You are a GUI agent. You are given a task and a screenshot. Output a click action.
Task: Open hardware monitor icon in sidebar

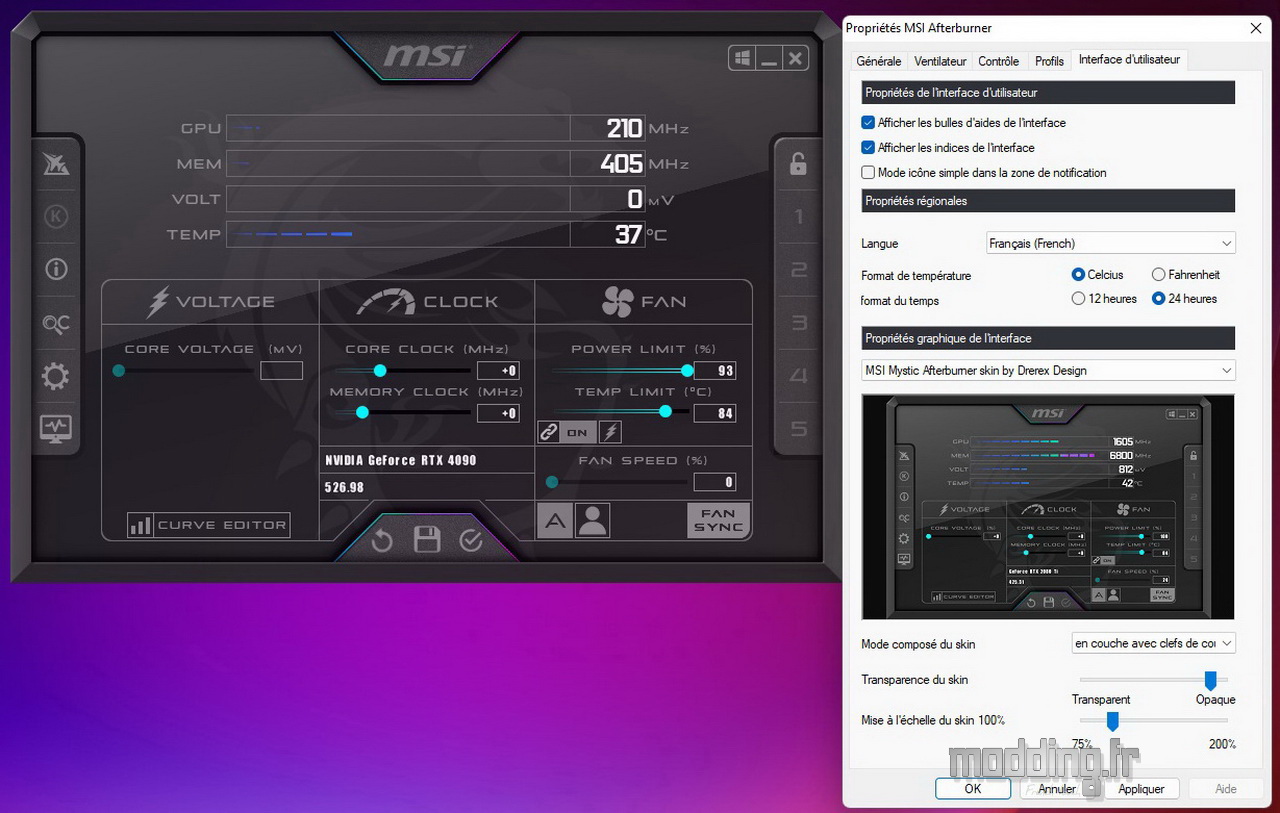click(56, 428)
